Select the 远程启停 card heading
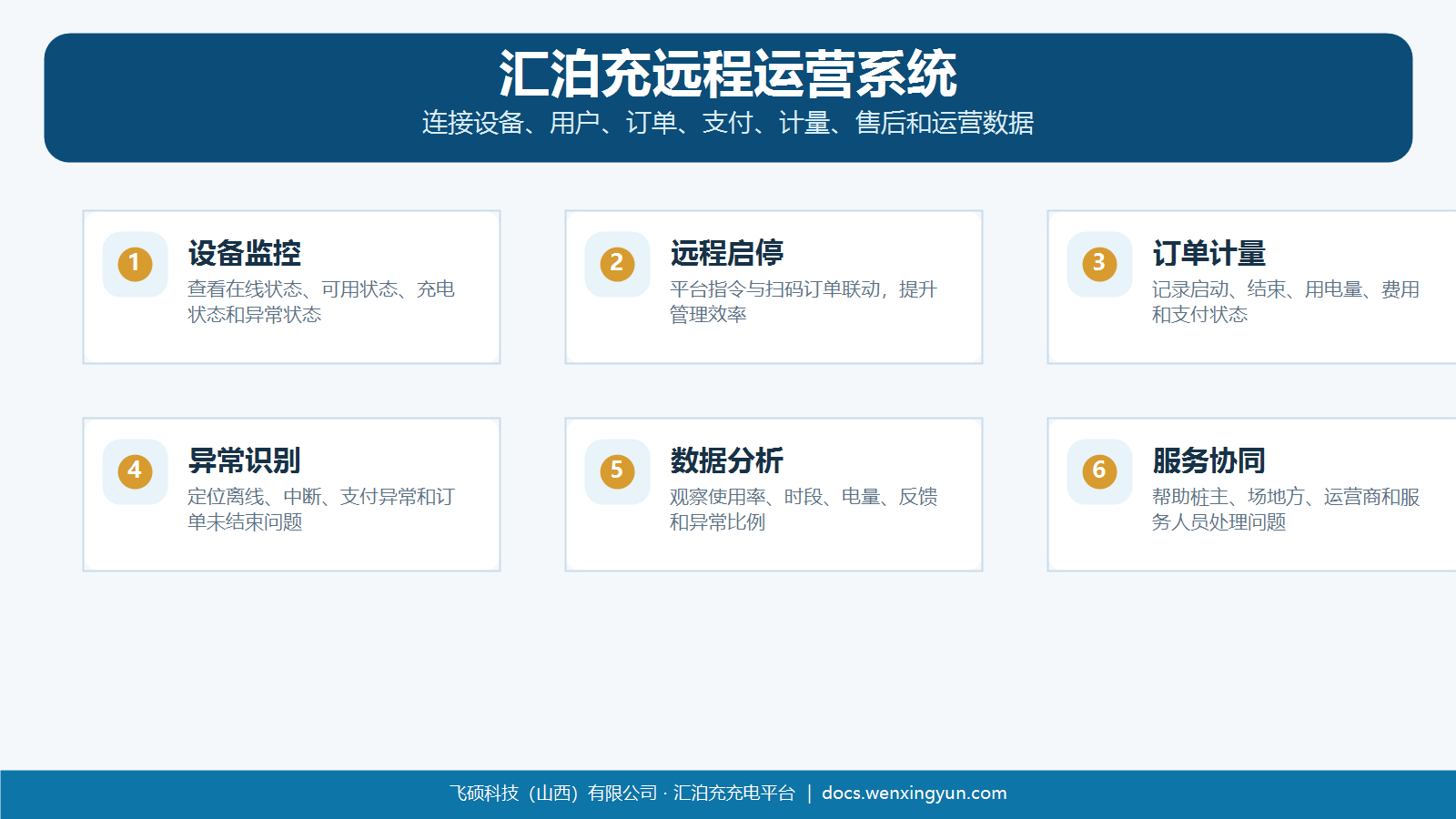This screenshot has width=1456, height=819. pos(726,253)
